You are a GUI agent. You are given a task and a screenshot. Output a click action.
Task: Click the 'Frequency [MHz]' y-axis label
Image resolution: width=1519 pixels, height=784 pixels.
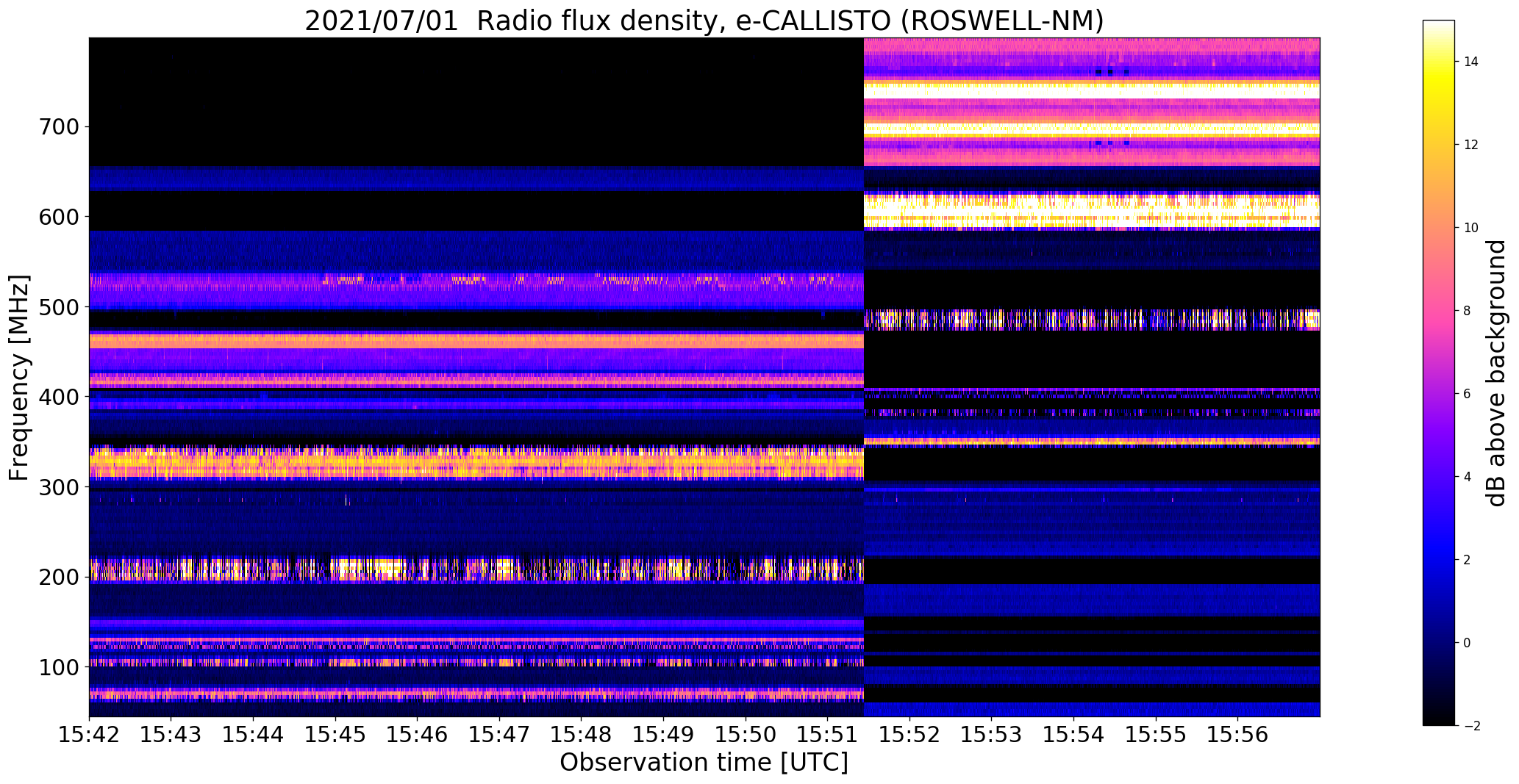(18, 378)
